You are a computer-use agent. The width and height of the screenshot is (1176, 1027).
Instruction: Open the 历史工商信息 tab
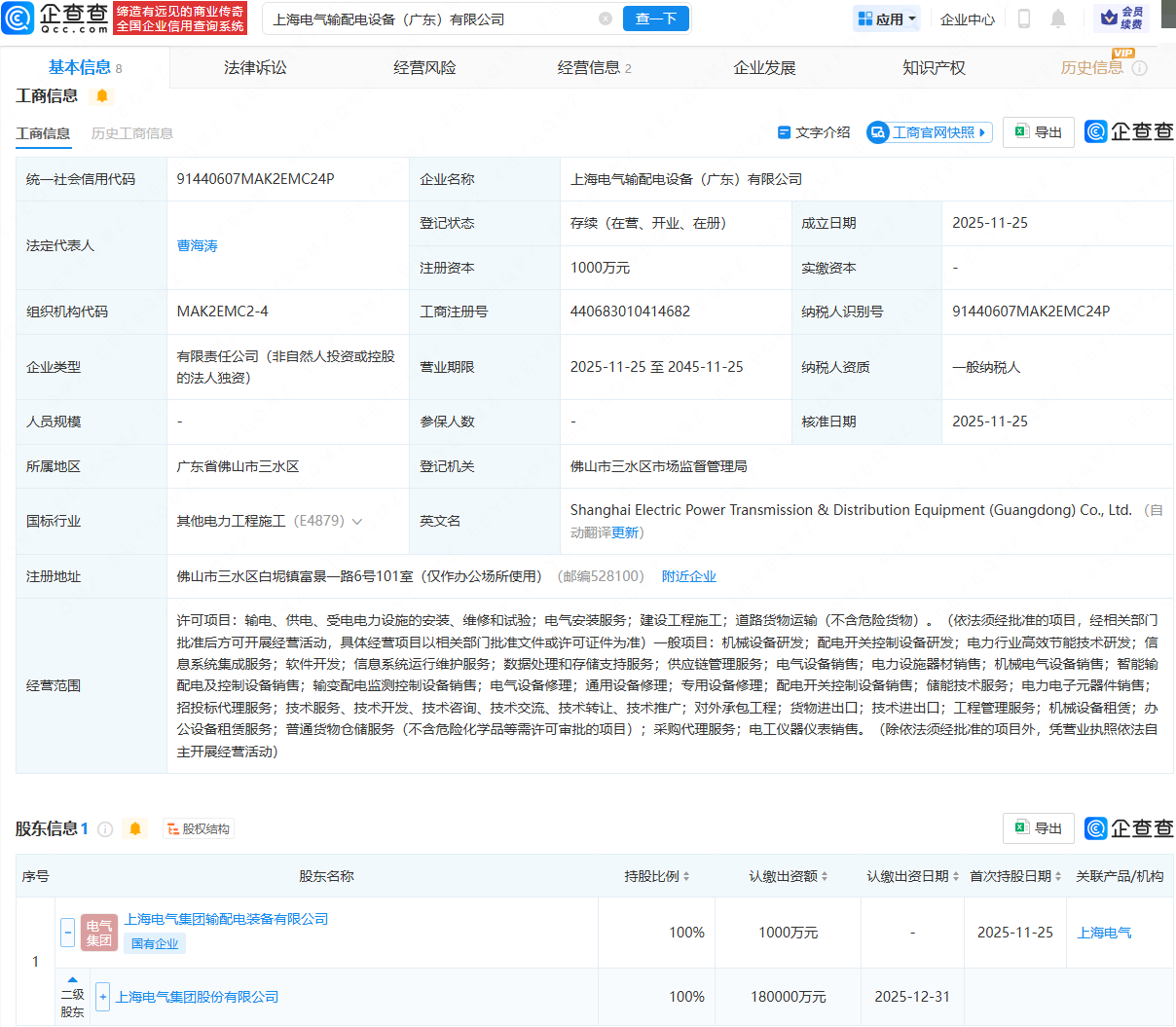131,133
